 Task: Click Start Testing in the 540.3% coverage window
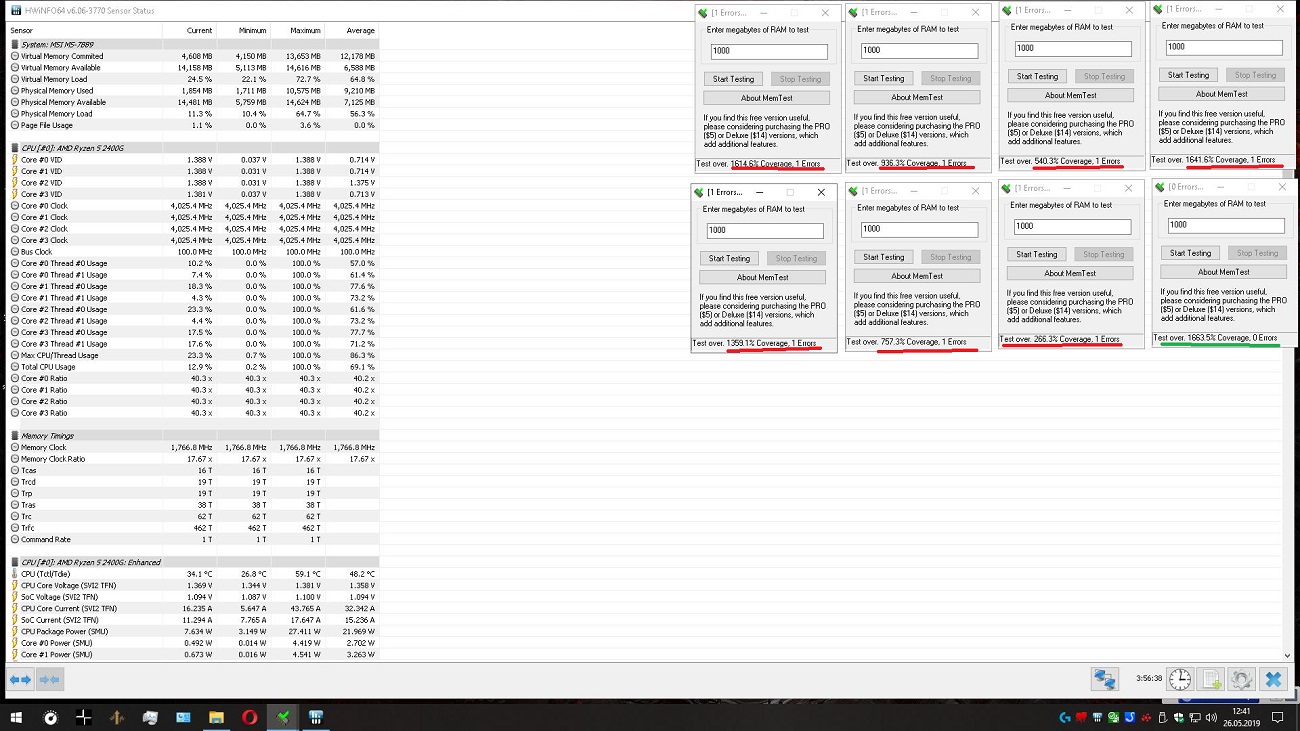point(1038,76)
